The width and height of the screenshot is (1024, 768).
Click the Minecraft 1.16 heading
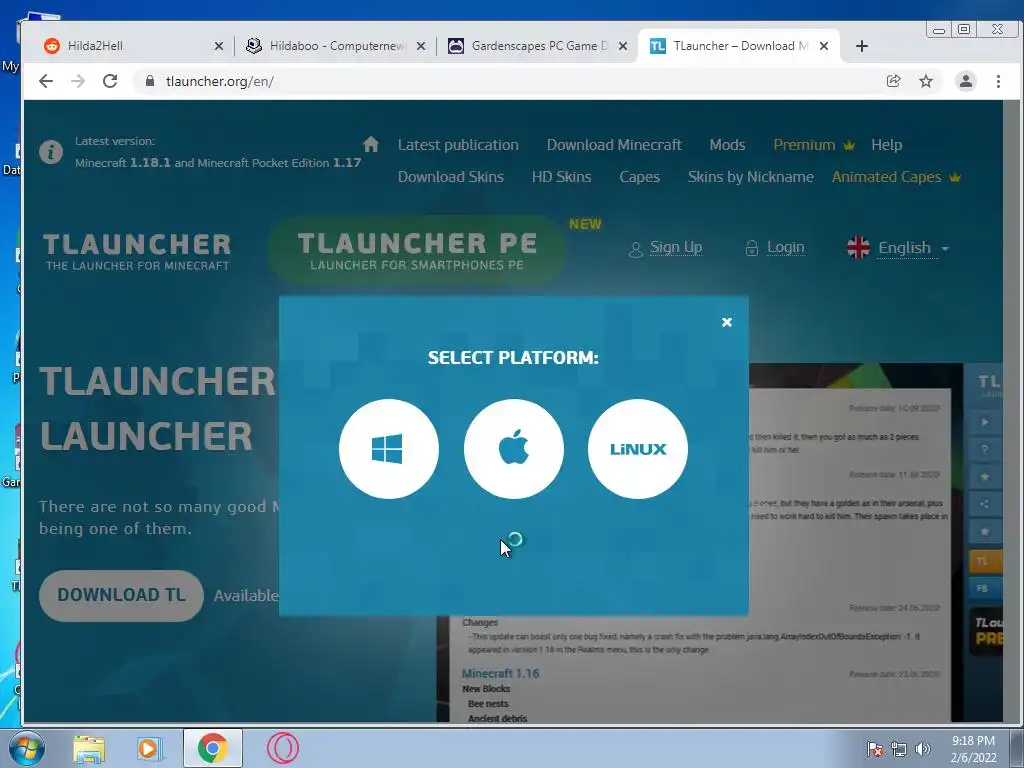[x=500, y=673]
